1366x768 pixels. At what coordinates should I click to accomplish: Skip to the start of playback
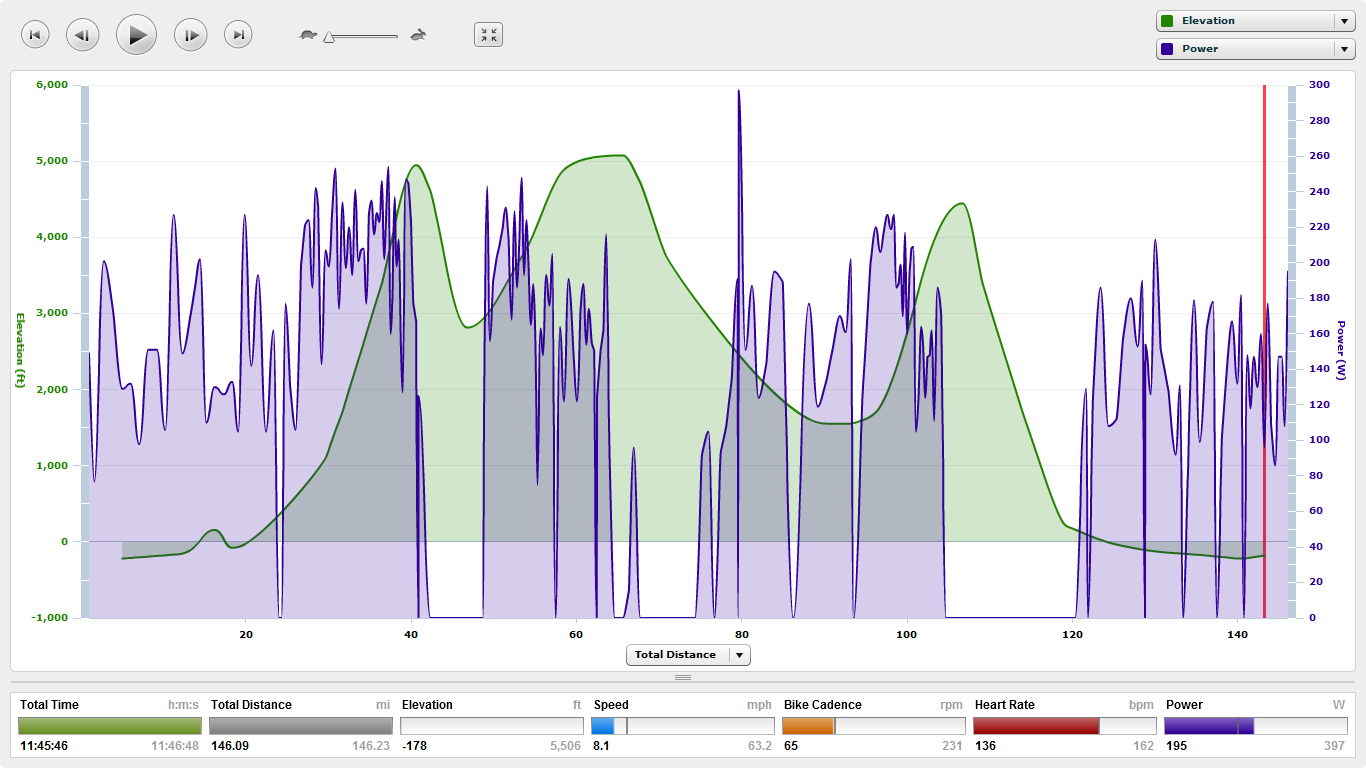[35, 35]
